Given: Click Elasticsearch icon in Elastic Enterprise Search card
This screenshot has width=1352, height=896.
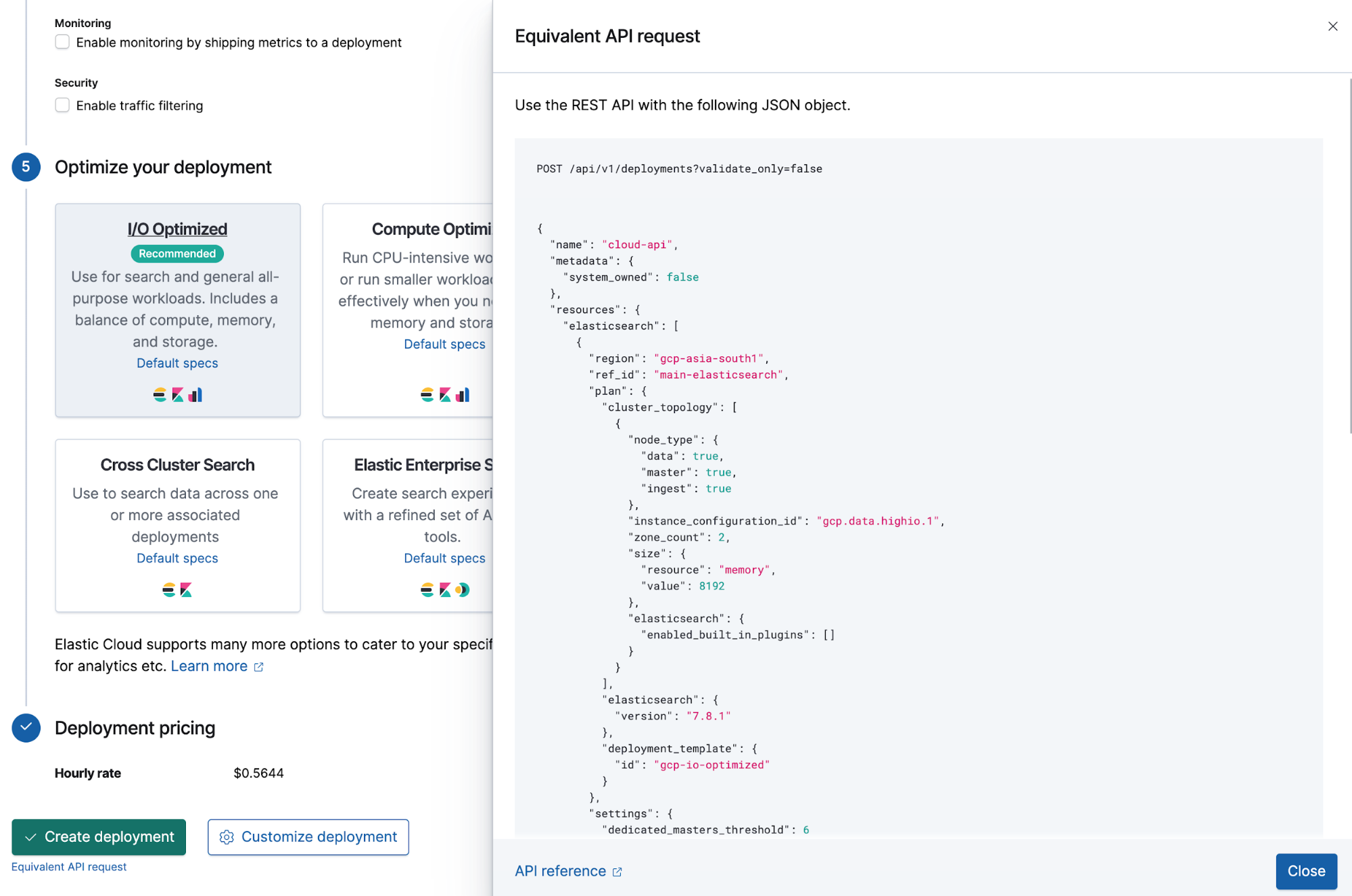Looking at the screenshot, I should (427, 590).
